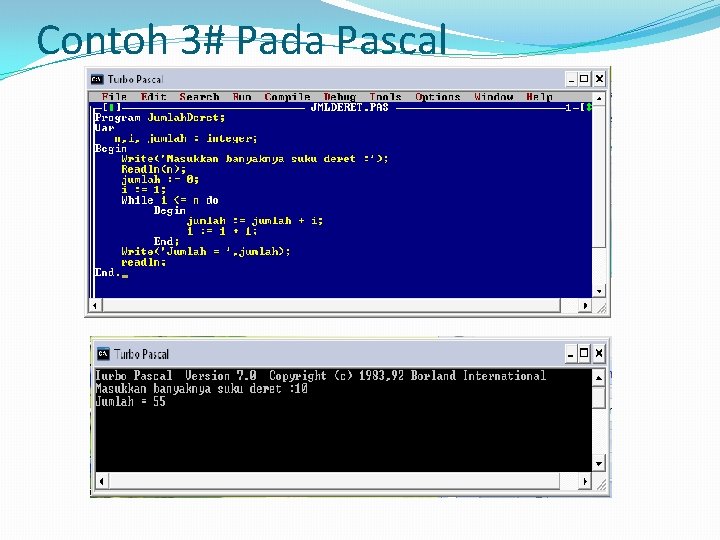Open the File menu in Turbo Pascal

114,97
